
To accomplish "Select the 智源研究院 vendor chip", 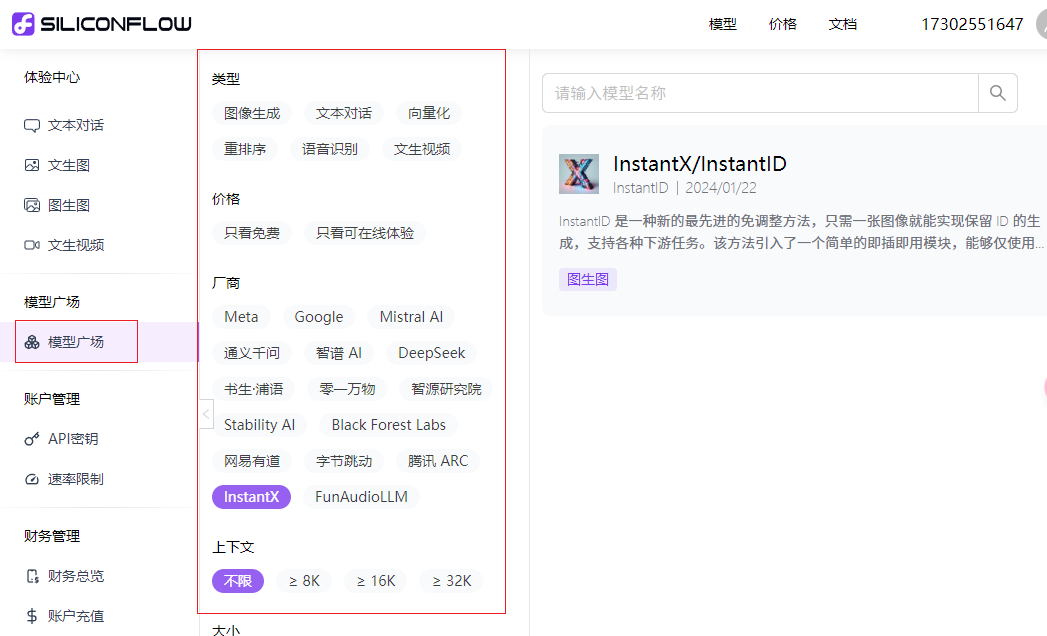I will click(446, 389).
